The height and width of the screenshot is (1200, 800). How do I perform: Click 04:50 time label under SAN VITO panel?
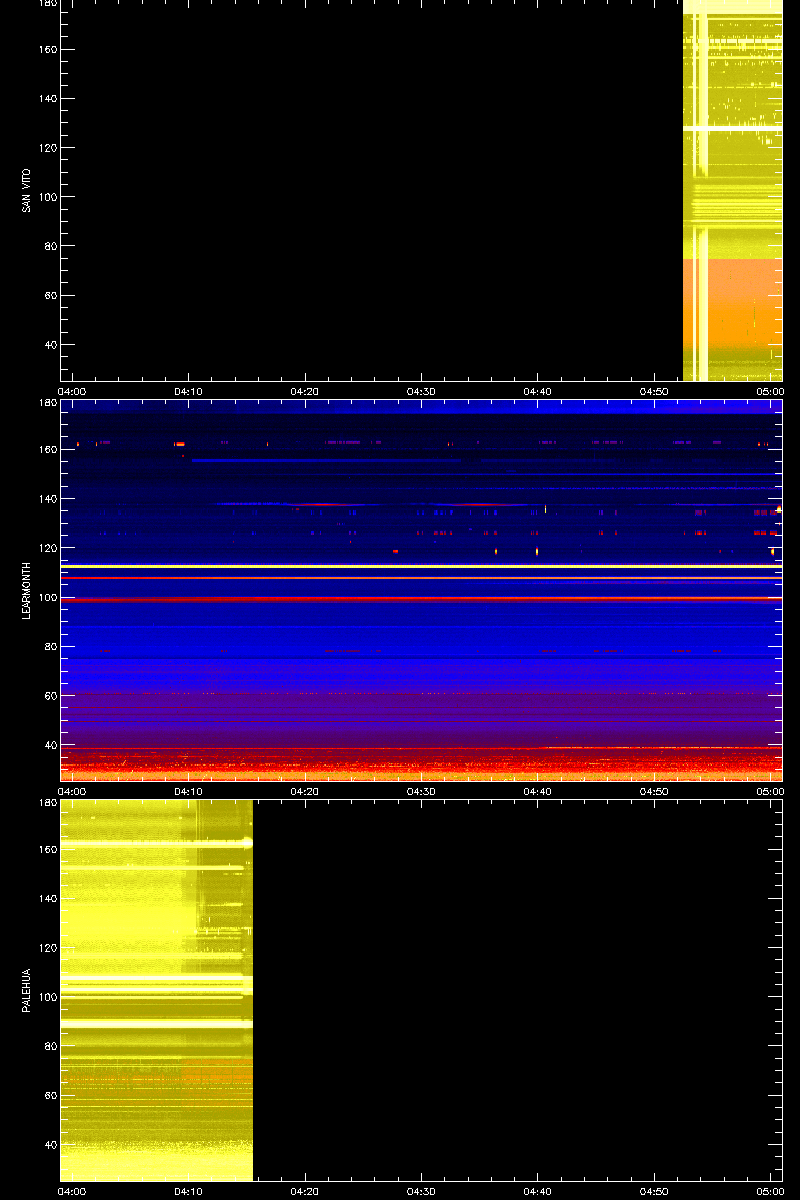pyautogui.click(x=654, y=391)
